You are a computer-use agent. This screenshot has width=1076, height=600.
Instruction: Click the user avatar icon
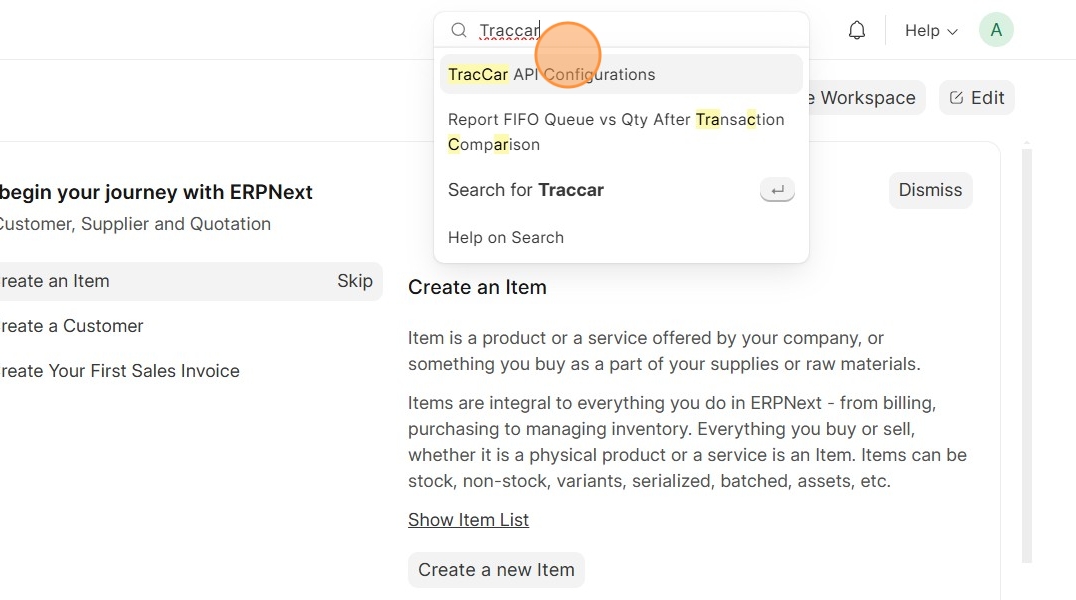996,30
